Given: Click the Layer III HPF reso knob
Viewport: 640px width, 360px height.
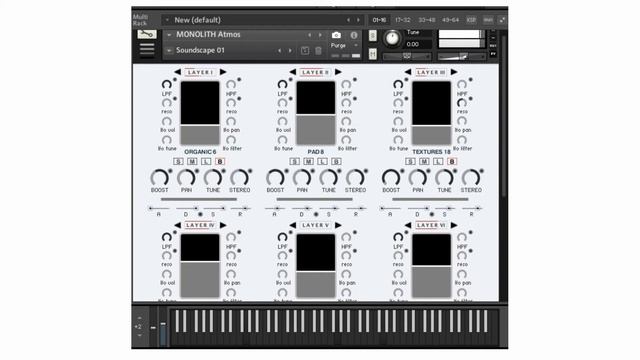Looking at the screenshot, I should [x=462, y=103].
